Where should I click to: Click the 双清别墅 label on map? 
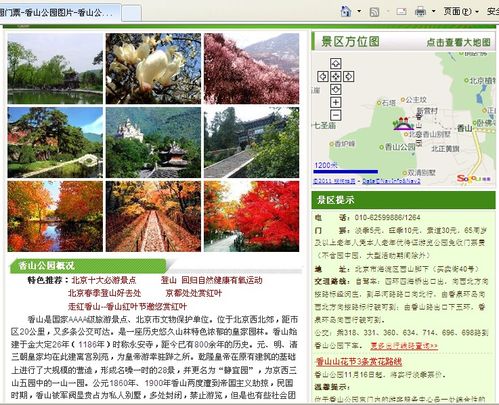click(421, 173)
